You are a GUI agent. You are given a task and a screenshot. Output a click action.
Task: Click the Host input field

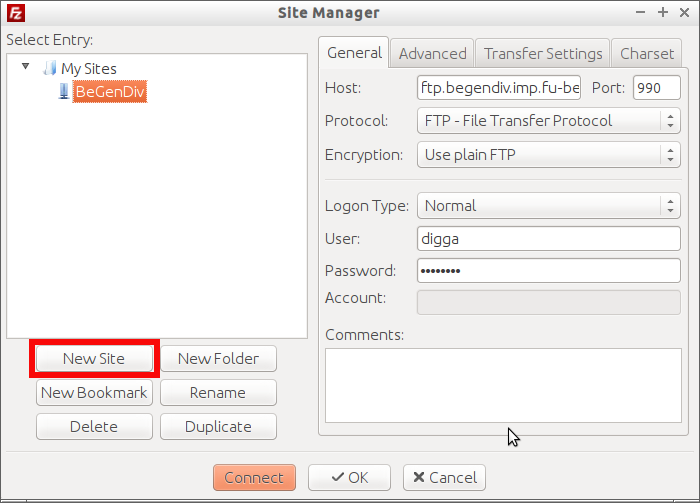coord(499,88)
